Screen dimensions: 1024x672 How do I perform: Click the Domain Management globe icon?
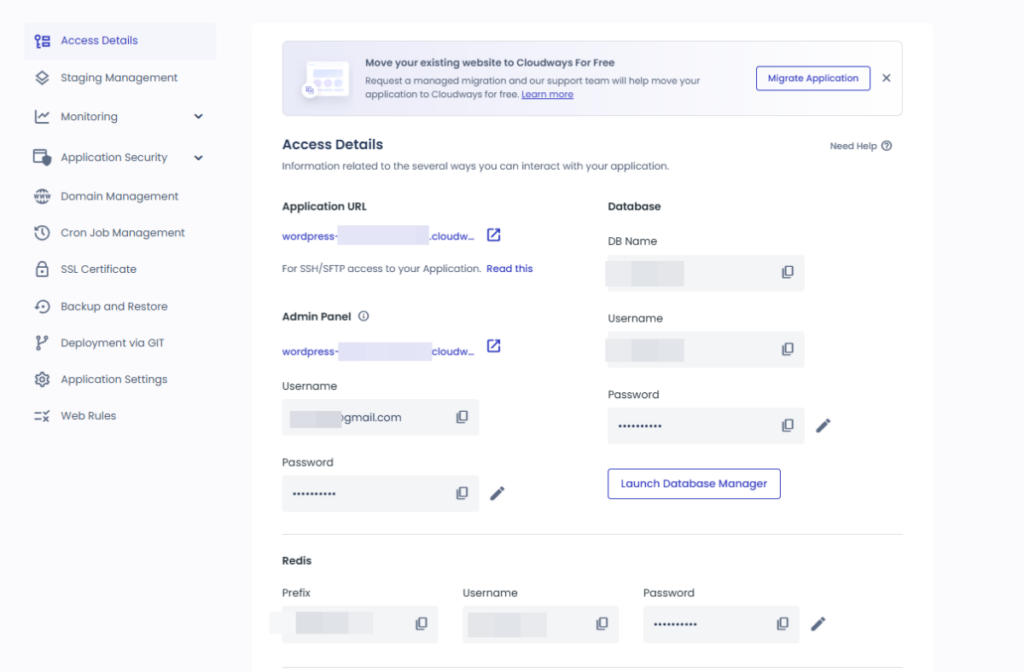[42, 196]
